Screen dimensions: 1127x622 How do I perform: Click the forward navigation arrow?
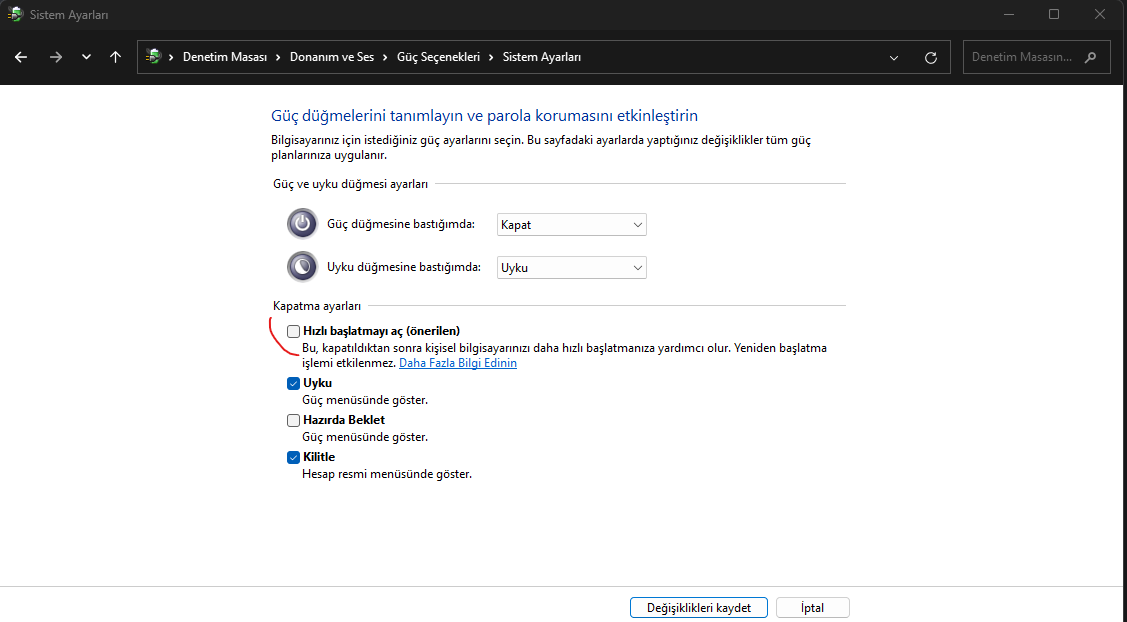click(x=55, y=58)
